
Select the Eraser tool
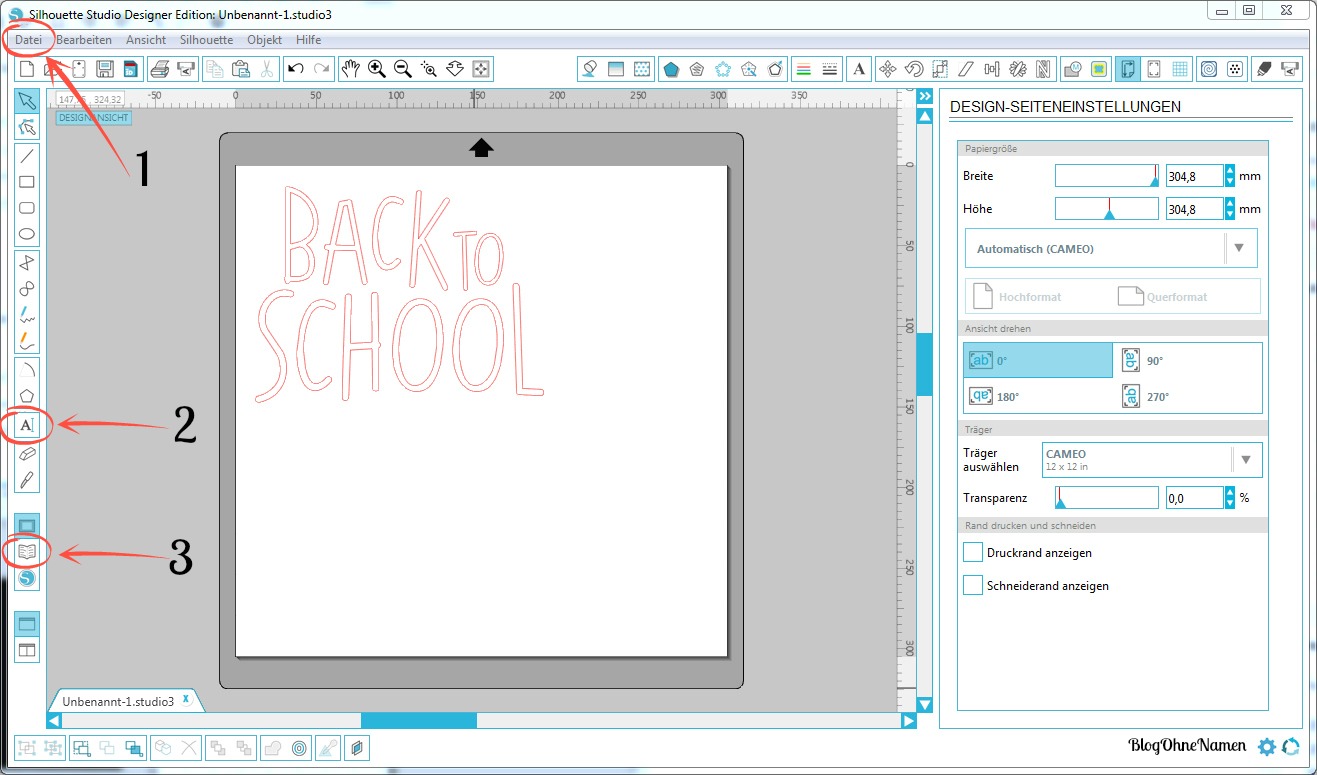[27, 453]
